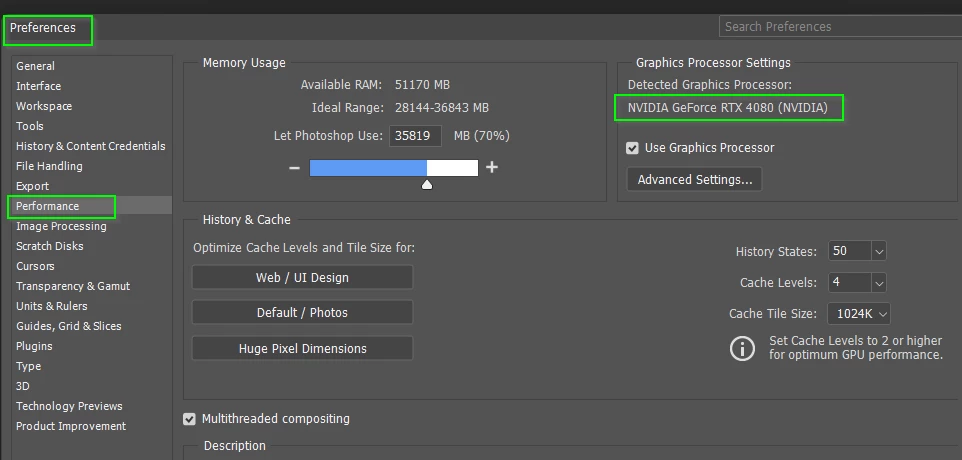The height and width of the screenshot is (460, 962).
Task: Click the minus icon to decrease memory
Action: pos(294,167)
